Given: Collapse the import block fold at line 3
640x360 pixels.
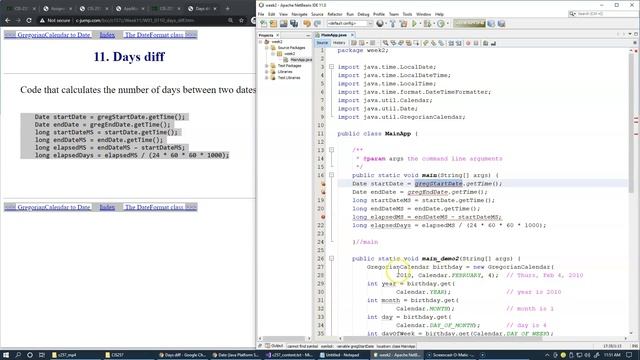Looking at the screenshot, I should pyautogui.click(x=331, y=67).
